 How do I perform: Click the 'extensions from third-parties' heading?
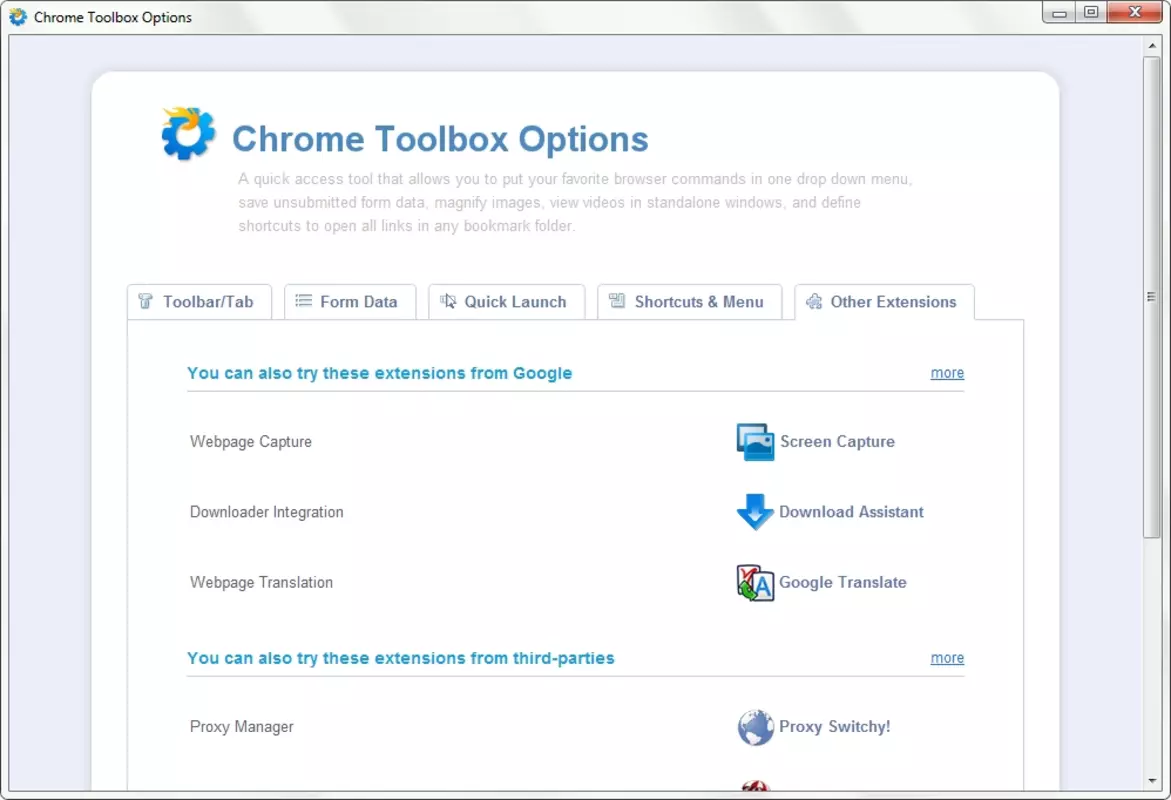coord(400,658)
